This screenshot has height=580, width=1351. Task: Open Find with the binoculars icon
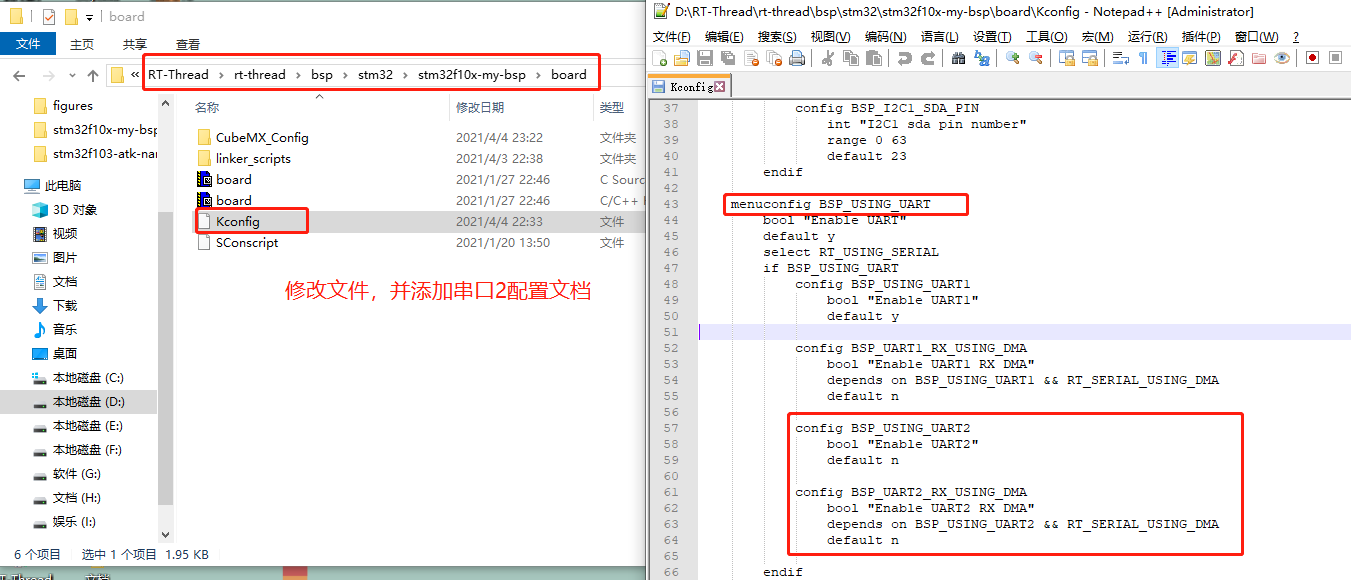click(958, 59)
